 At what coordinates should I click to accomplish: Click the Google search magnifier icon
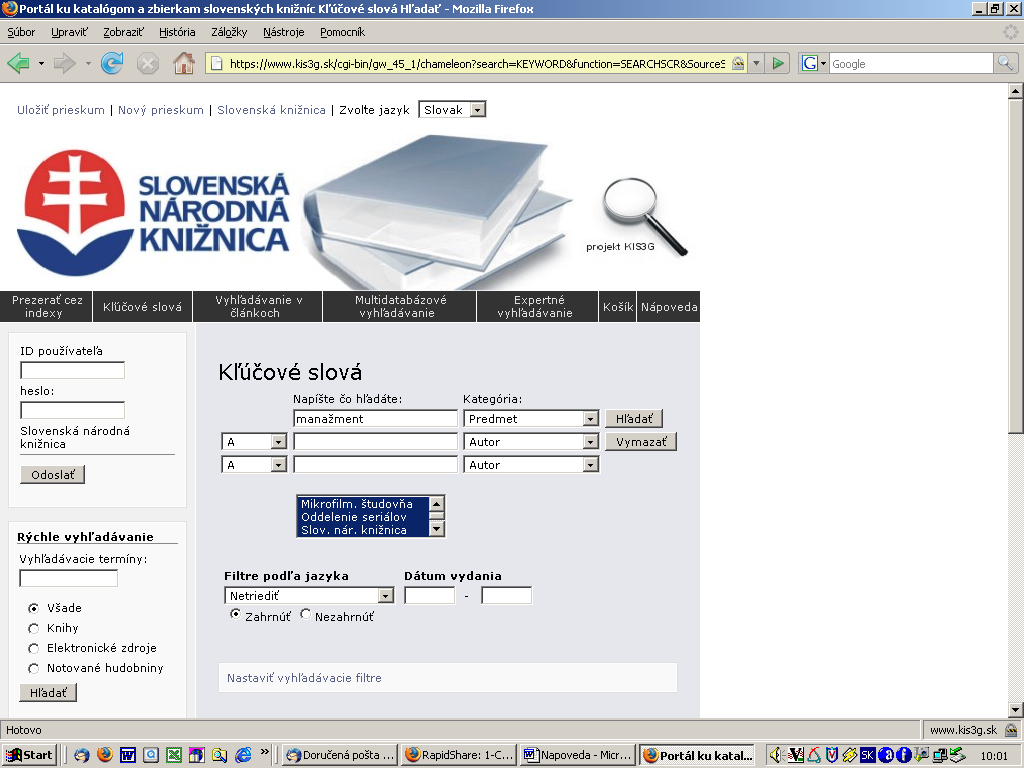pos(1005,63)
